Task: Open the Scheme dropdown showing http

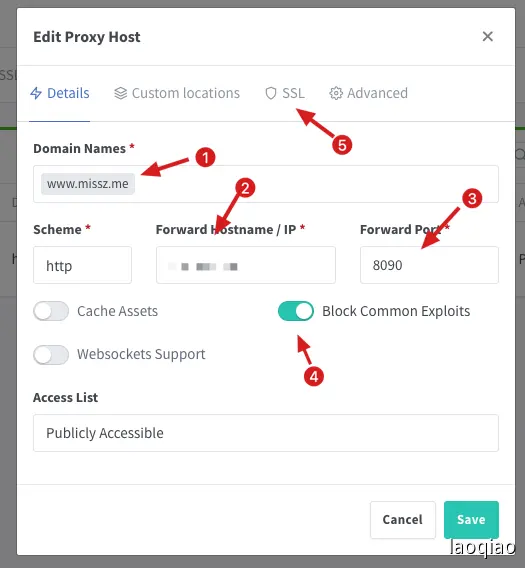Action: (83, 265)
